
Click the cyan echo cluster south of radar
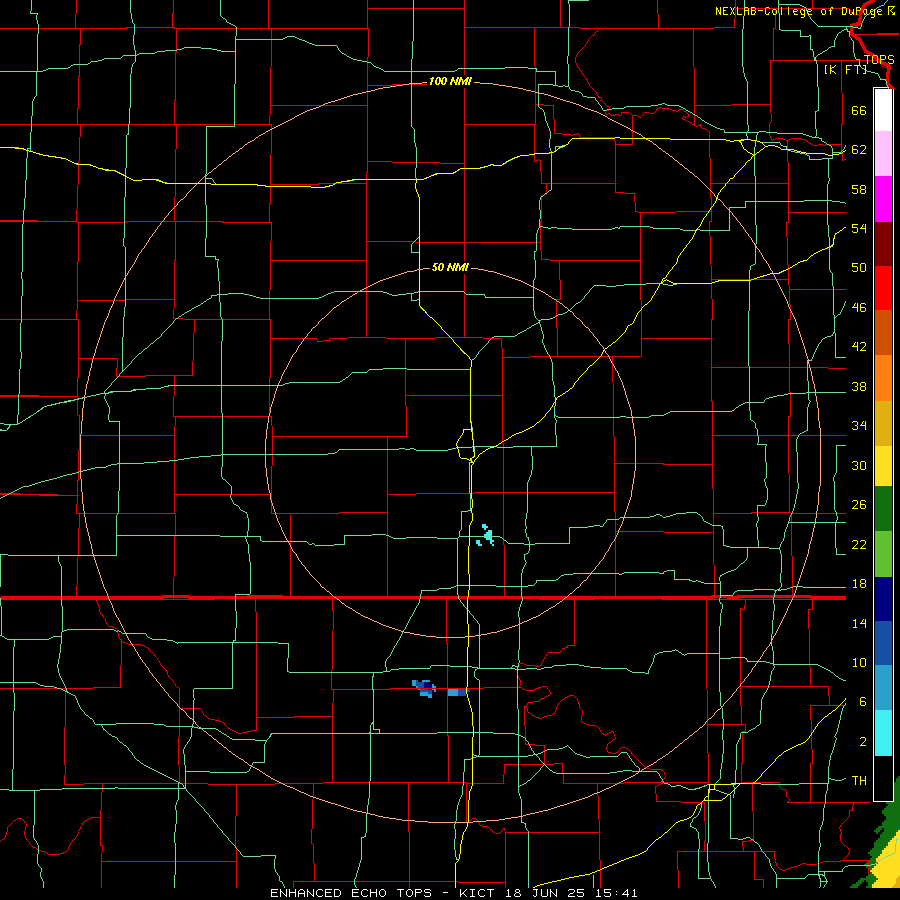pos(487,536)
